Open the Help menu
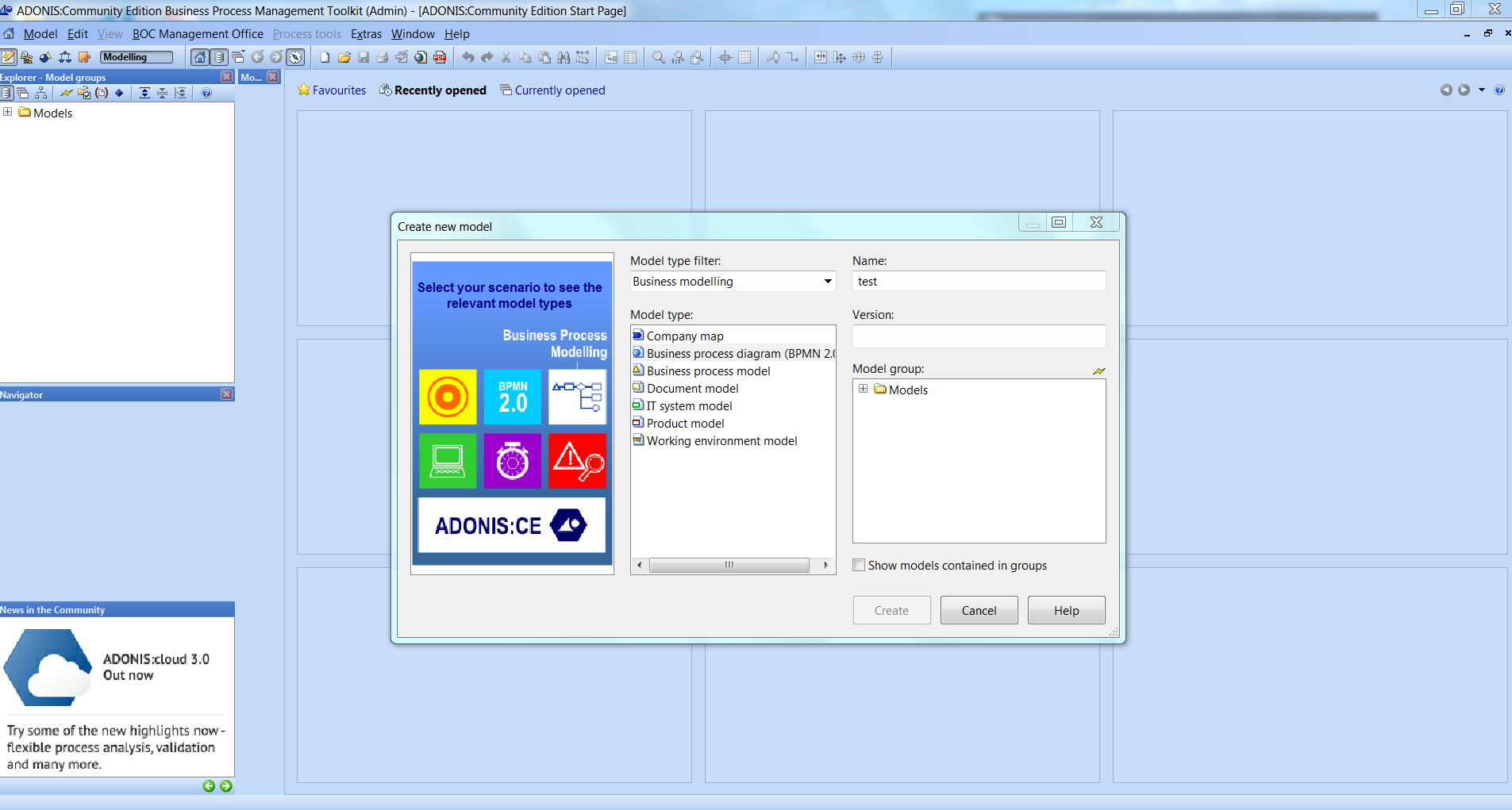The height and width of the screenshot is (810, 1512). (x=457, y=34)
